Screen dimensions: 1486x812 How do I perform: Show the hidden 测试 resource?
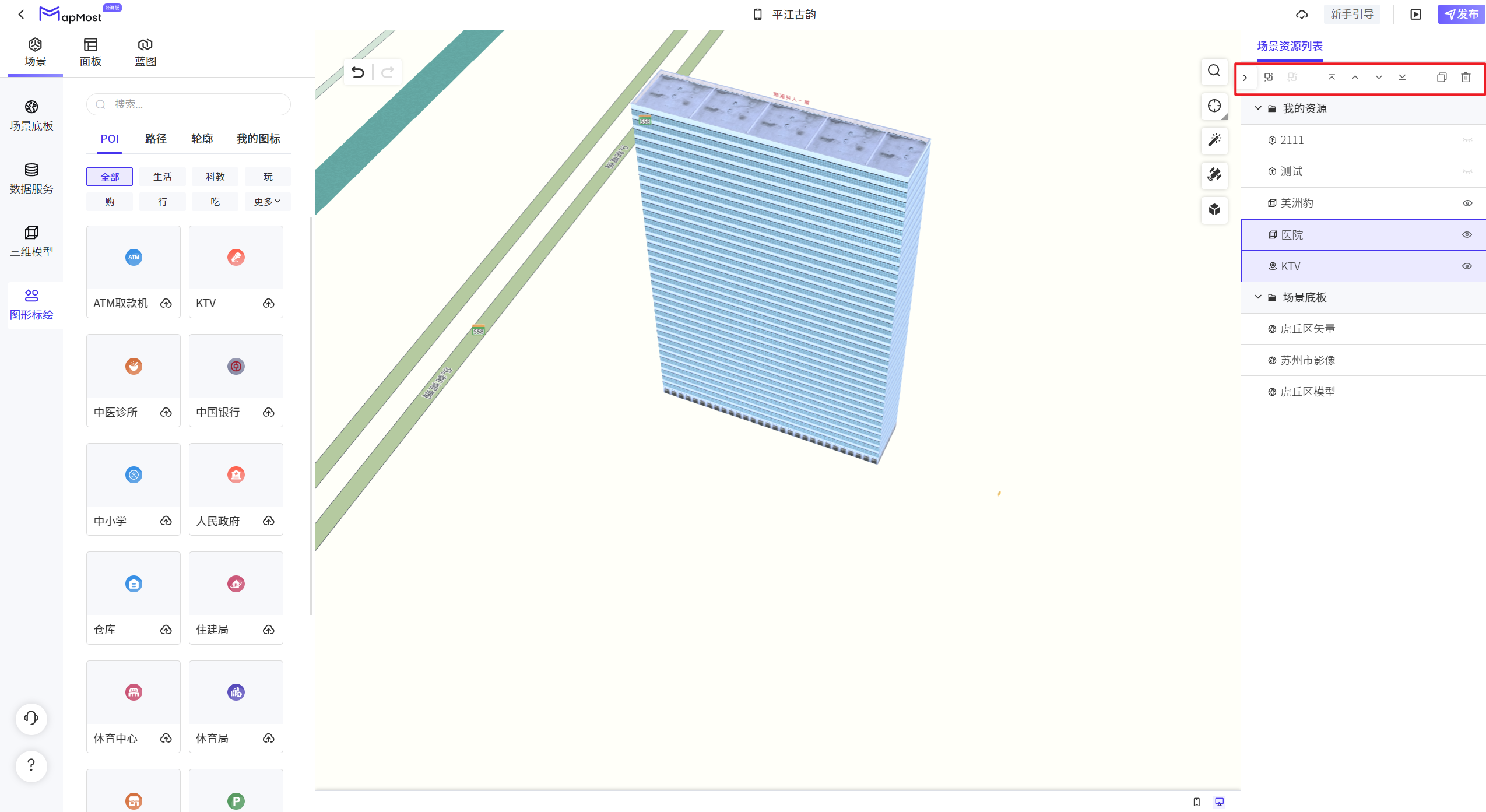point(1467,171)
